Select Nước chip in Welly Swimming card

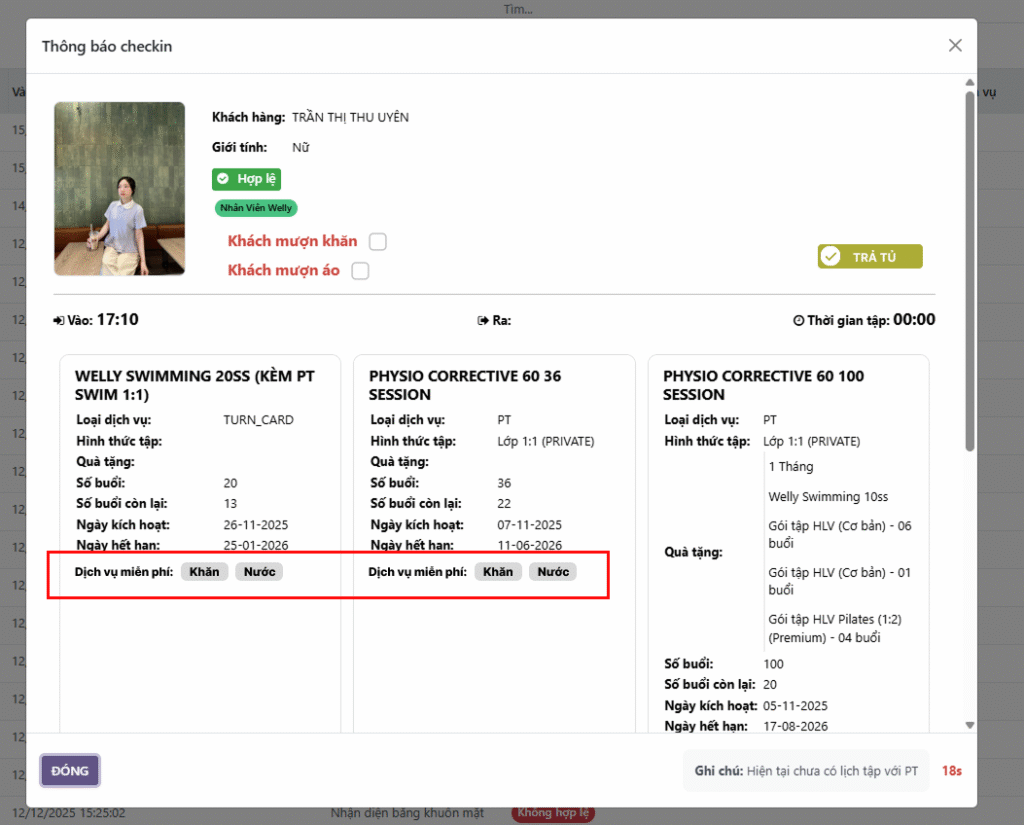pyautogui.click(x=259, y=572)
